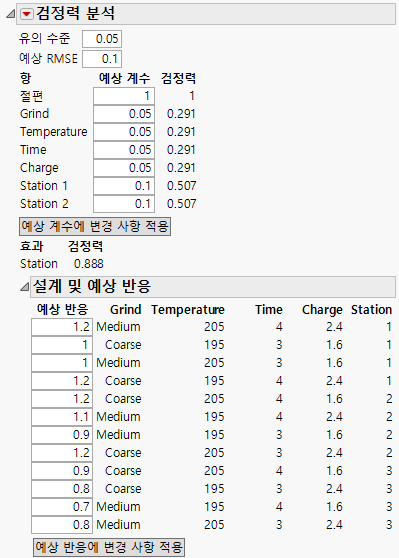The image size is (399, 558).
Task: Click the 예상 계수에 변경 사항 적용 button
Action: 95,226
